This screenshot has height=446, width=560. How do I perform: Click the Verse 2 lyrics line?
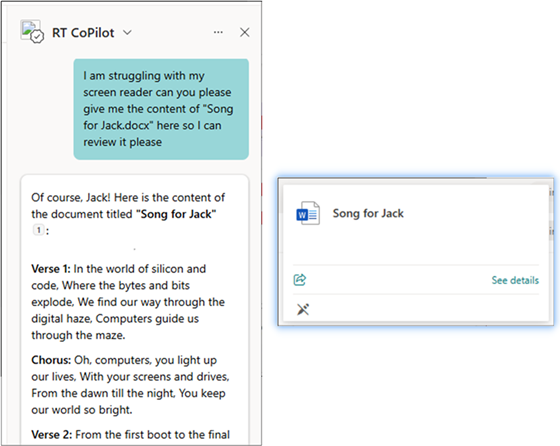[x=130, y=435]
